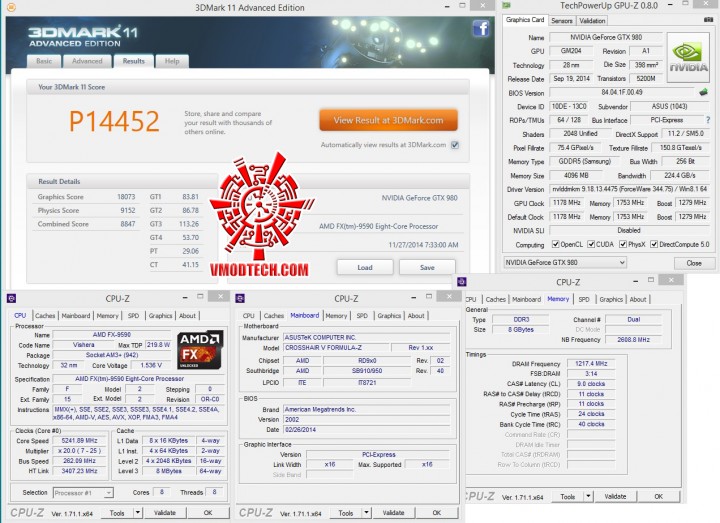Click the AMD FX logo in CPU-Z
This screenshot has height=523, width=720.
(200, 350)
